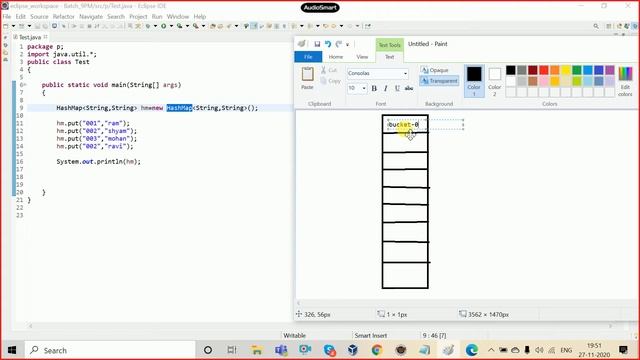Screen dimensions: 640x360
Task: Click Cut in Paint's Clipboard group
Action: point(329,70)
